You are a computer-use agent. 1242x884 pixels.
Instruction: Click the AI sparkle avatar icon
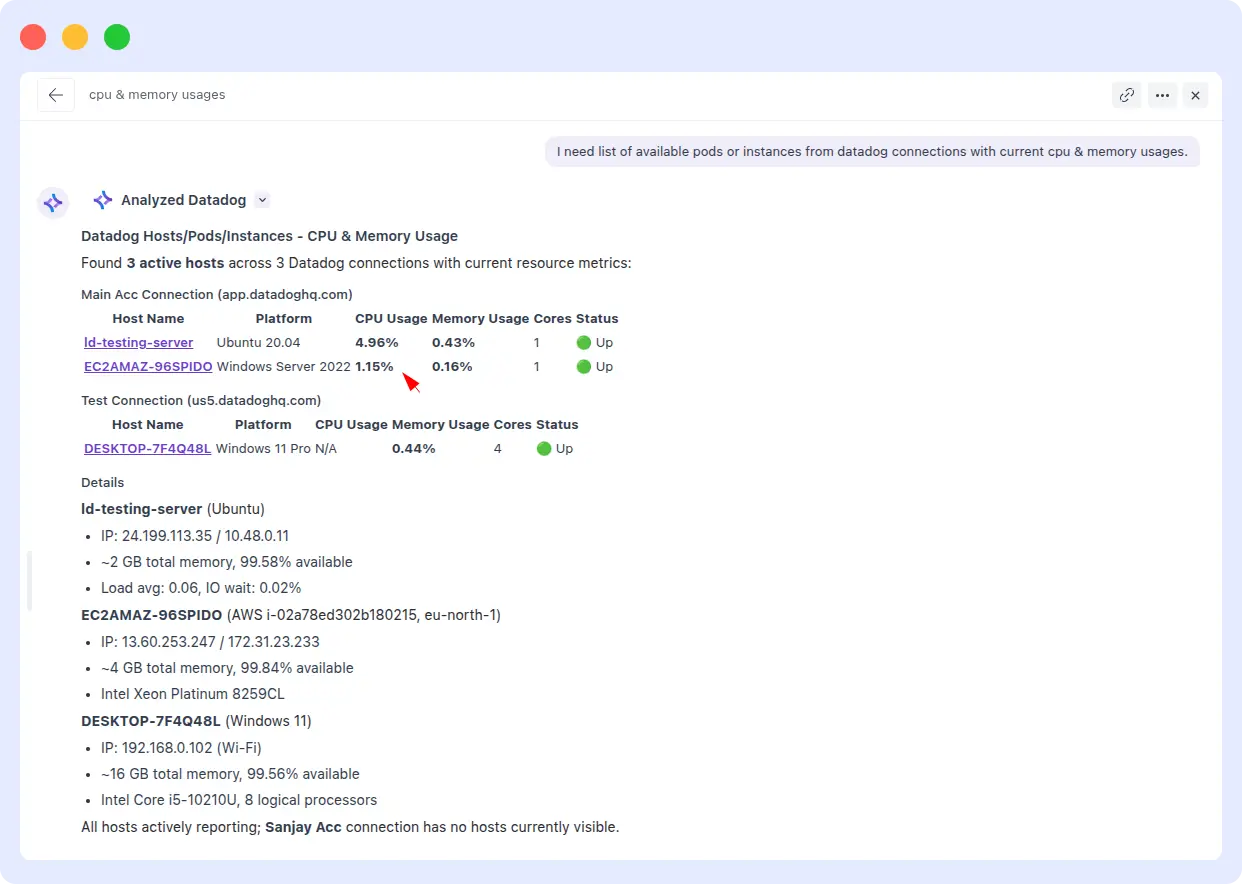(x=53, y=202)
